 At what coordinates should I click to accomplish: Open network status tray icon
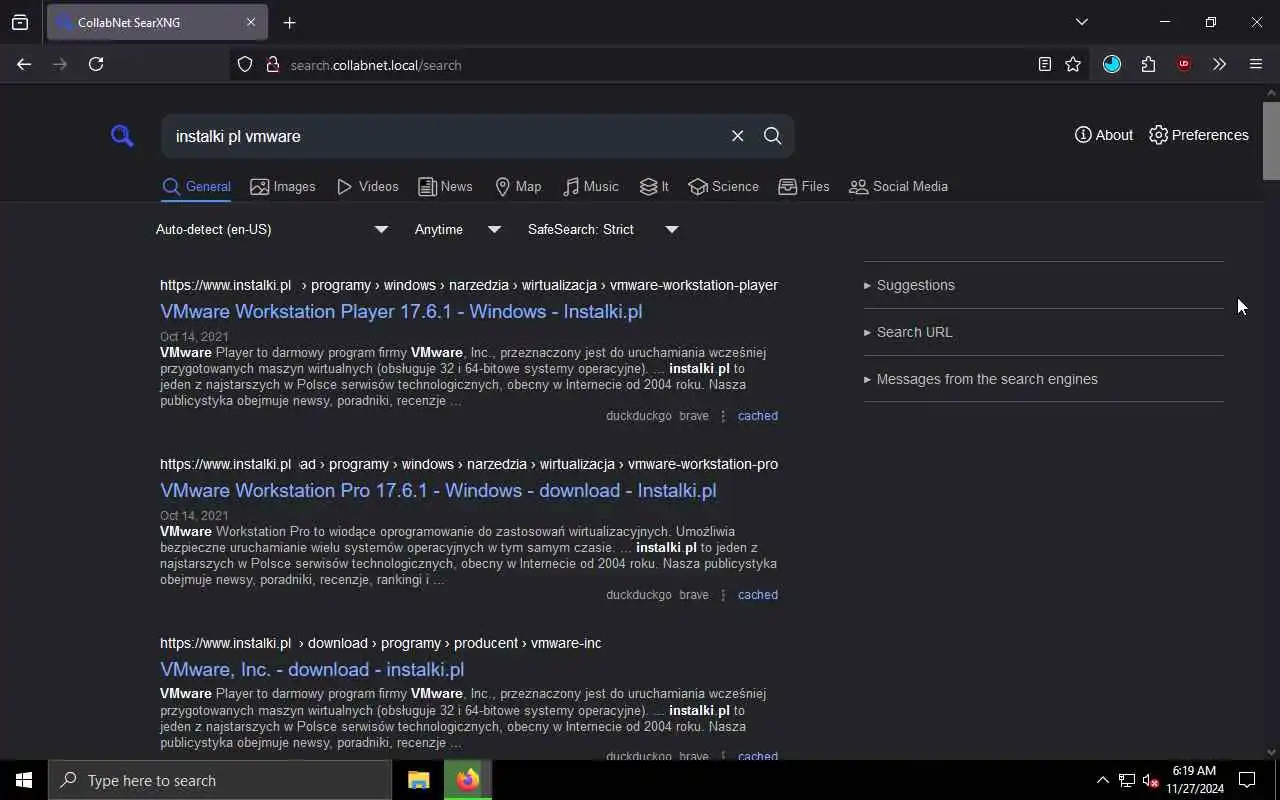coord(1127,780)
